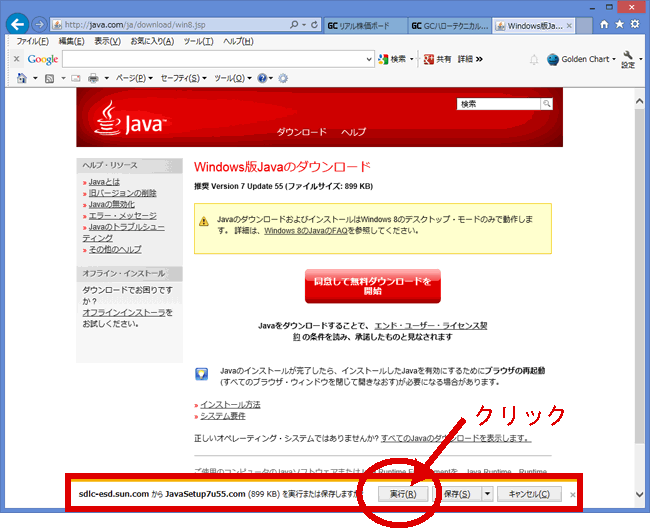Open the Javaの無効化 link
650x528 pixels.
112,204
